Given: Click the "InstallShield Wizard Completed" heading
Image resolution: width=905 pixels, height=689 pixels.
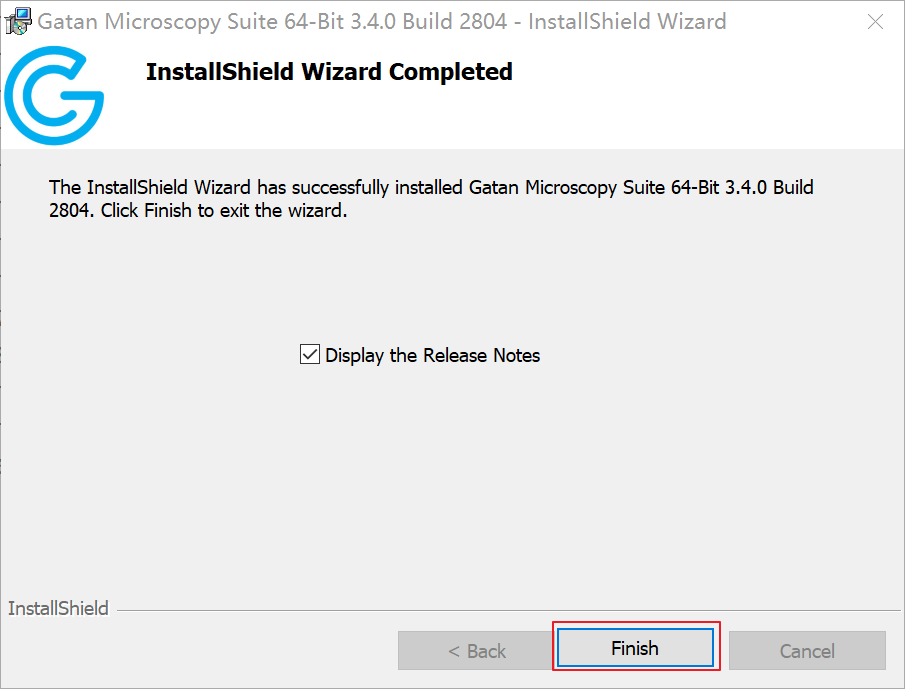Looking at the screenshot, I should [329, 72].
